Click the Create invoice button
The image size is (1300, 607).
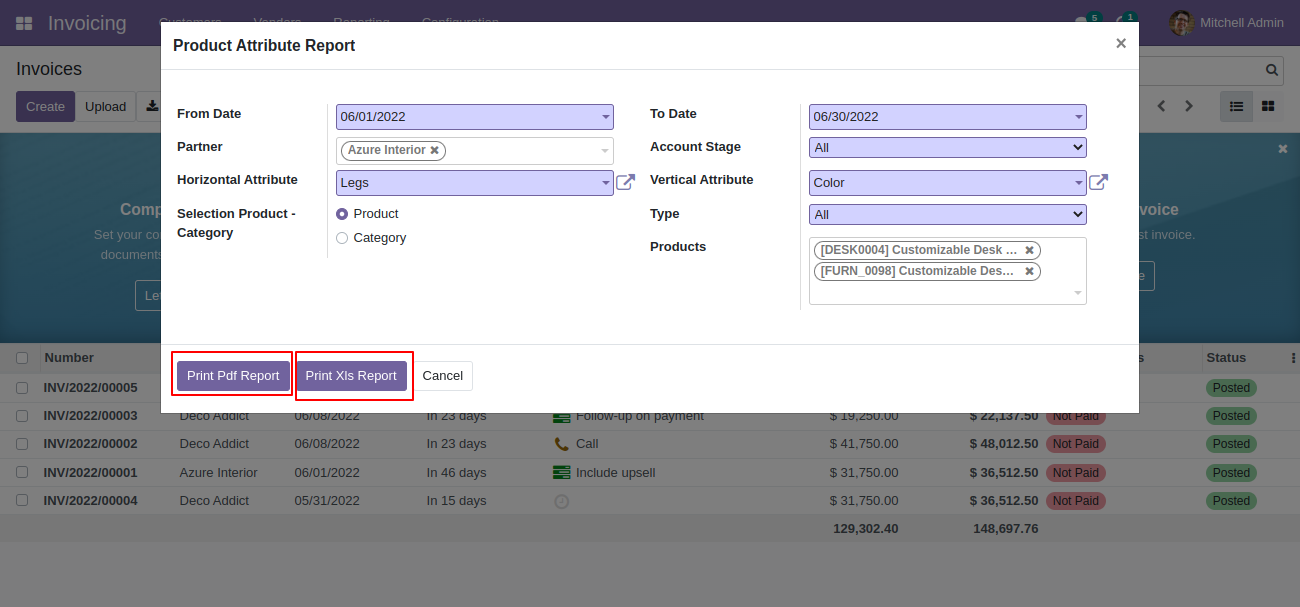coord(45,106)
